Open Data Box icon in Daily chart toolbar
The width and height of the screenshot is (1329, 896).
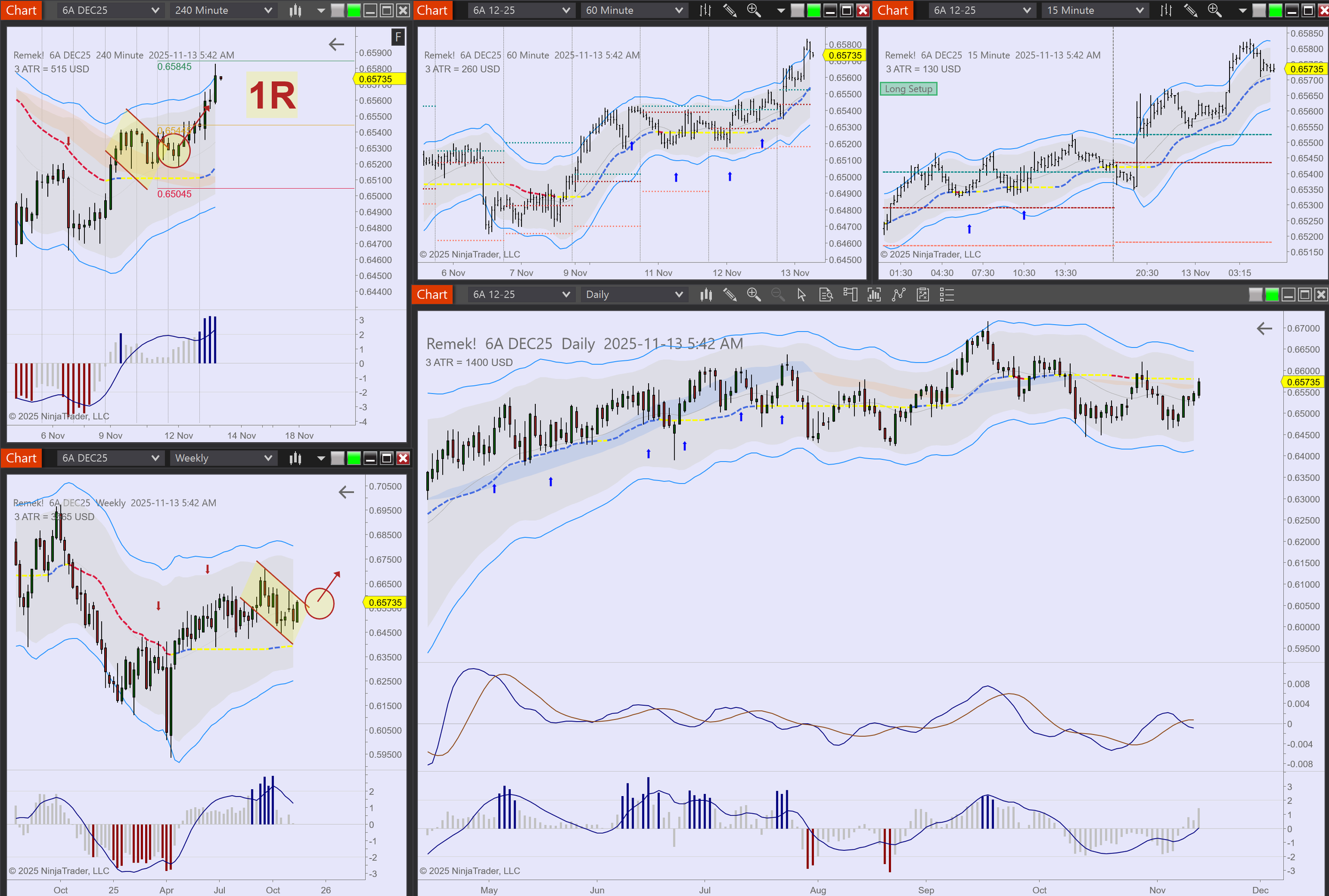tap(826, 295)
